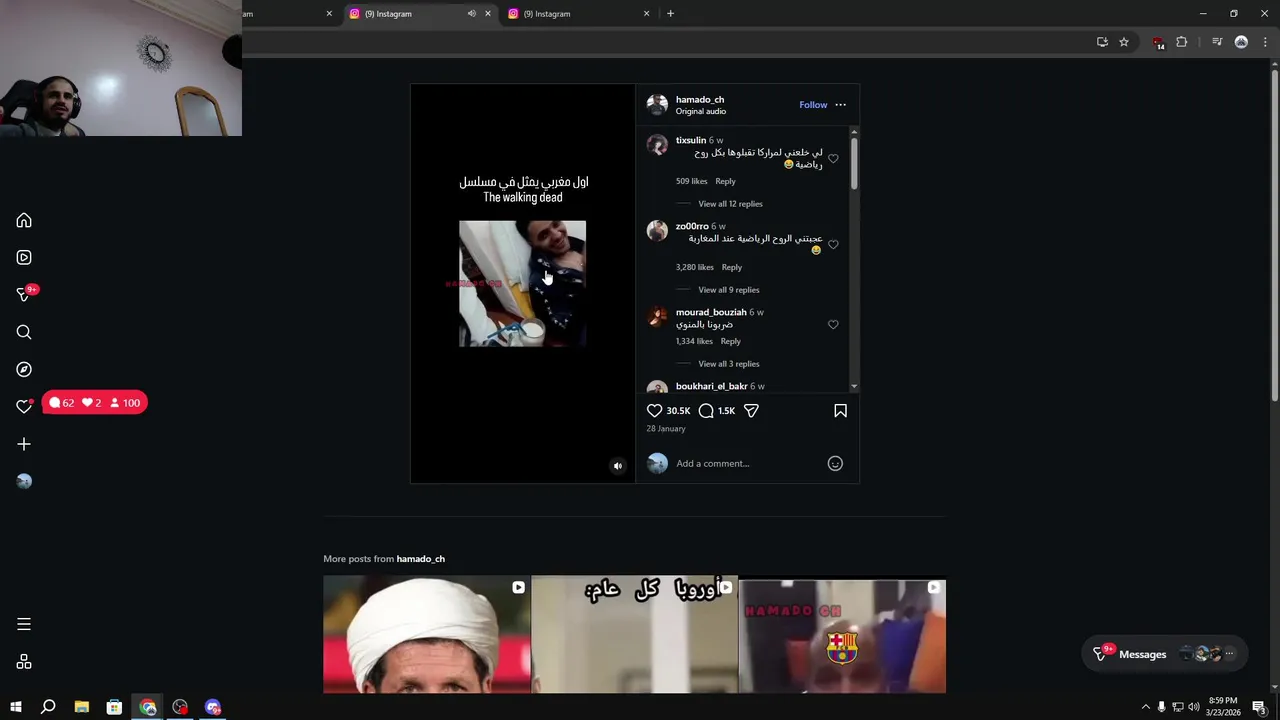Open tixsulin username in comments

(691, 140)
